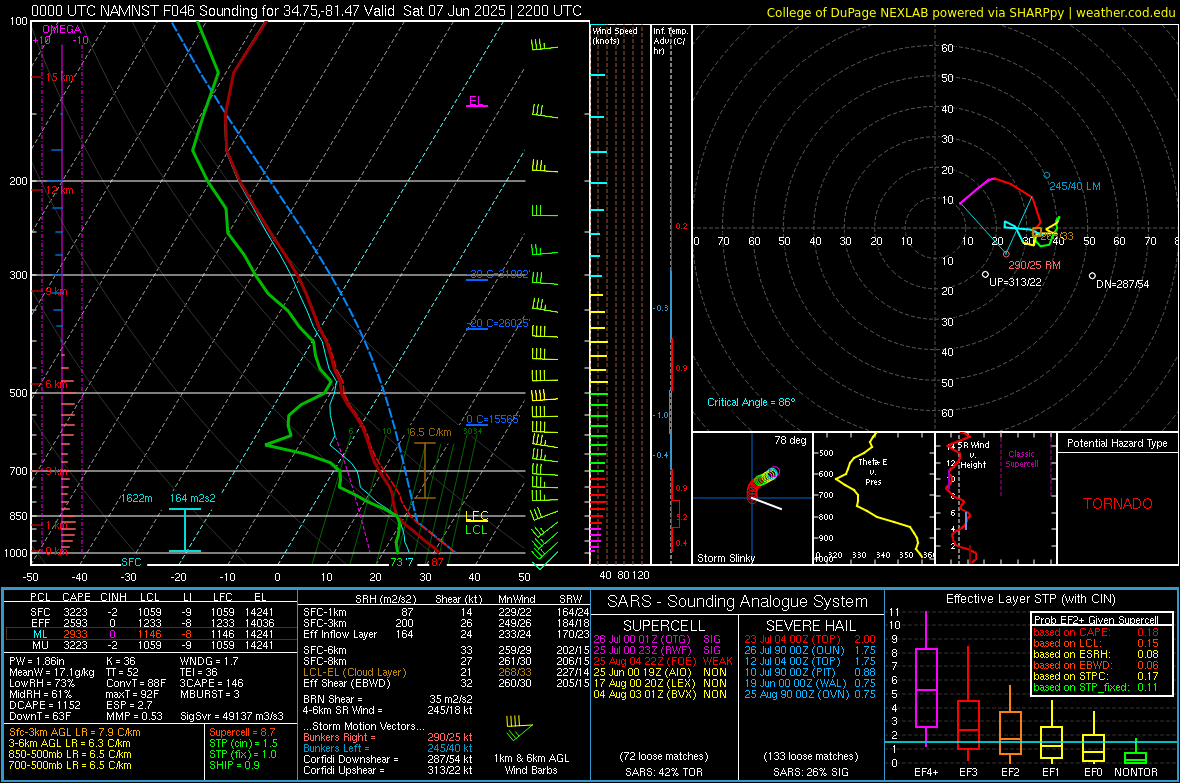Click the 25 Aug 04 22Z (FOE) WEAK analog
This screenshot has width=1180, height=783.
[x=663, y=661]
